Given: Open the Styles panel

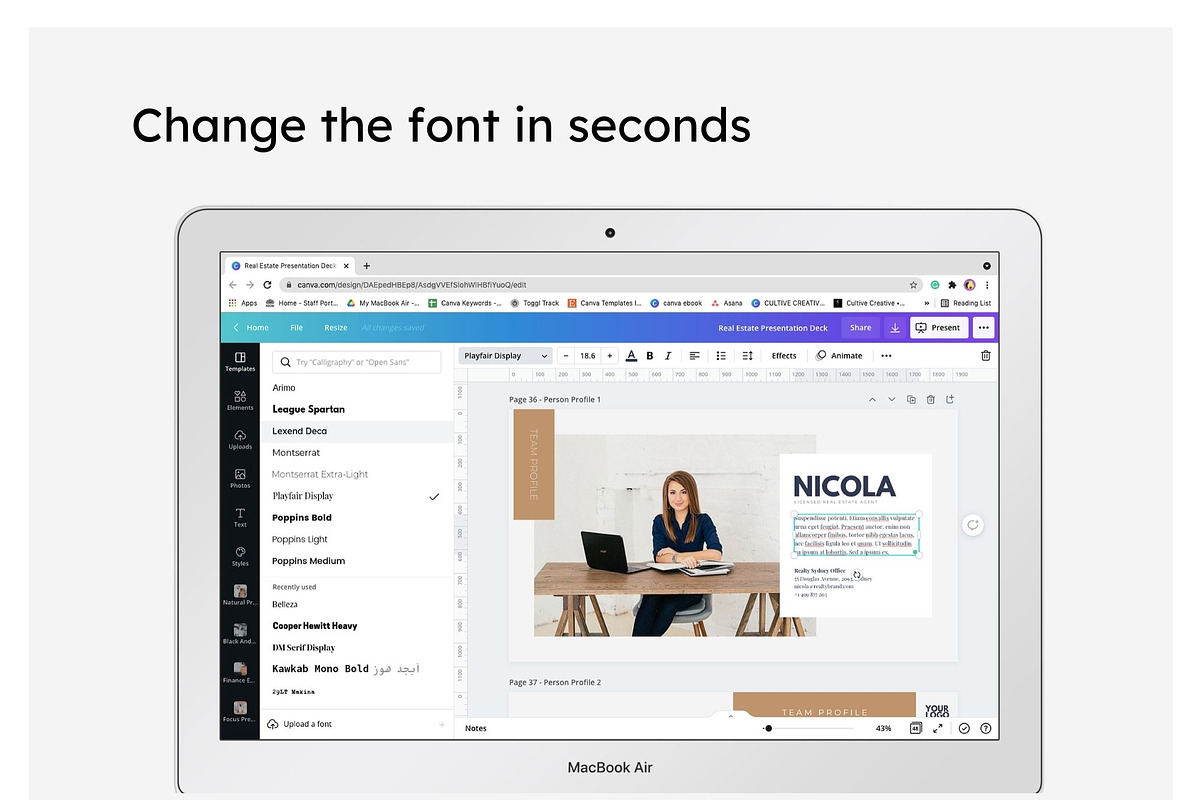Looking at the screenshot, I should click(x=240, y=556).
